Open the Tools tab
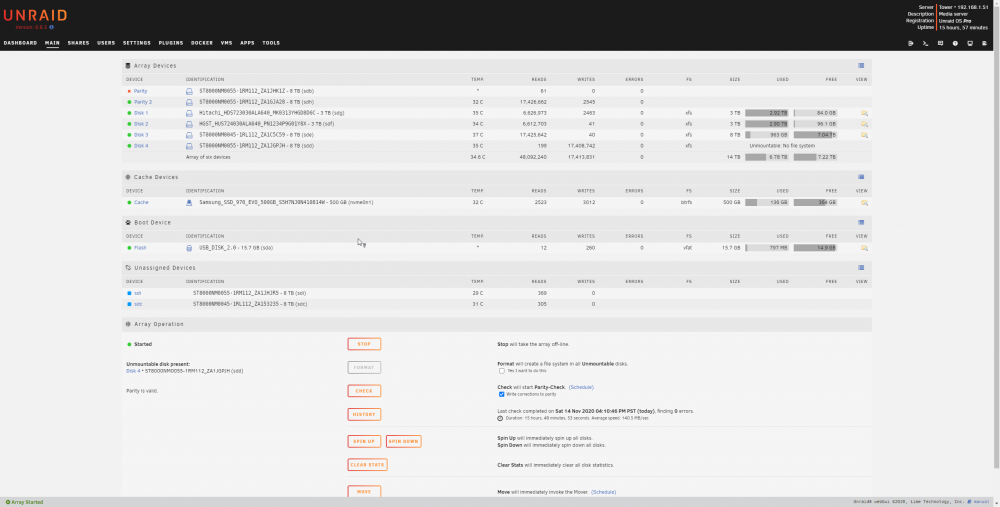 (271, 43)
